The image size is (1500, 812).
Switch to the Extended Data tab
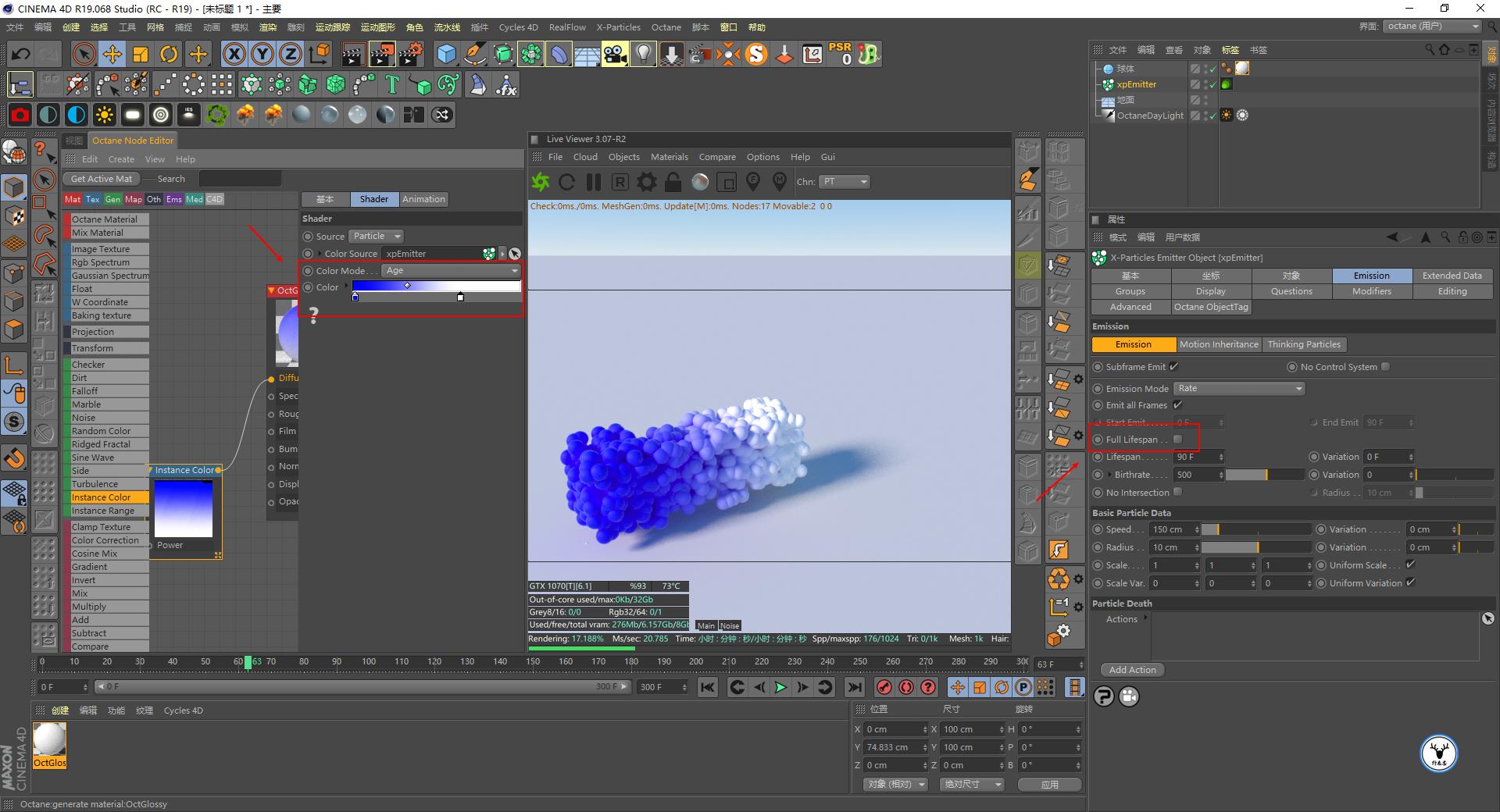1452,275
